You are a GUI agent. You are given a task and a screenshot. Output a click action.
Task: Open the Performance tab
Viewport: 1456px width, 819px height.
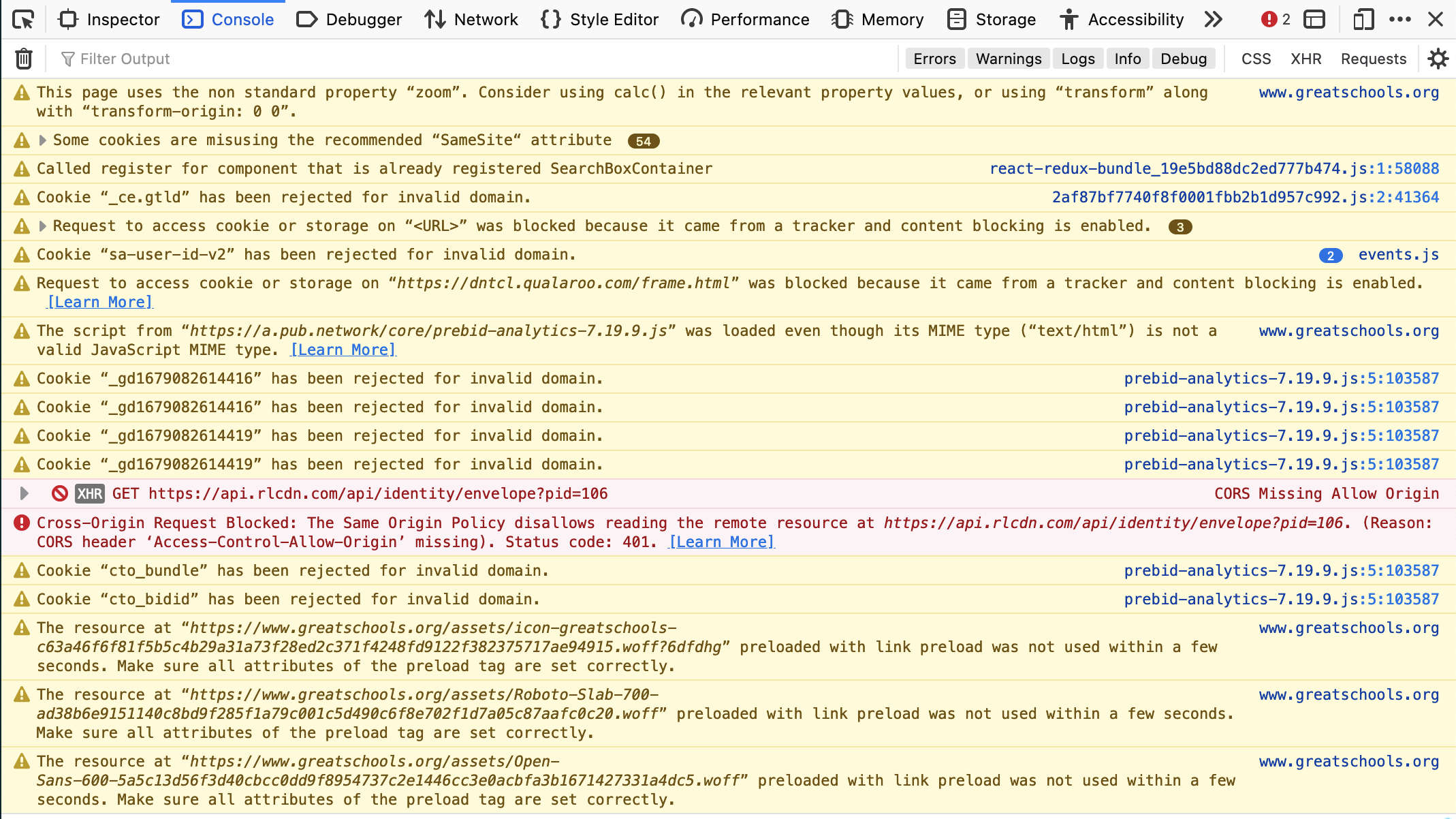pos(746,20)
